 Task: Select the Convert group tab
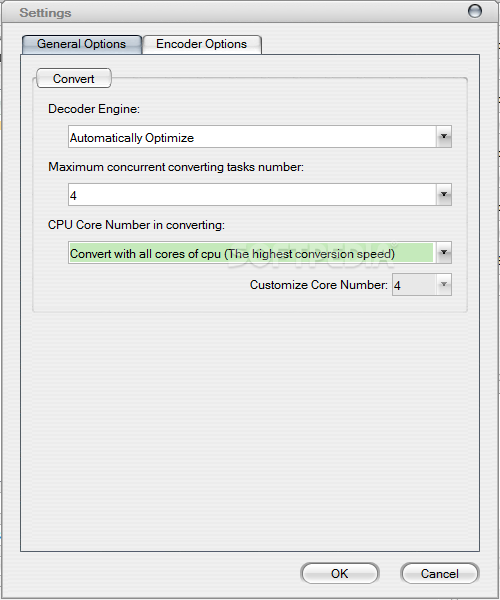(73, 78)
